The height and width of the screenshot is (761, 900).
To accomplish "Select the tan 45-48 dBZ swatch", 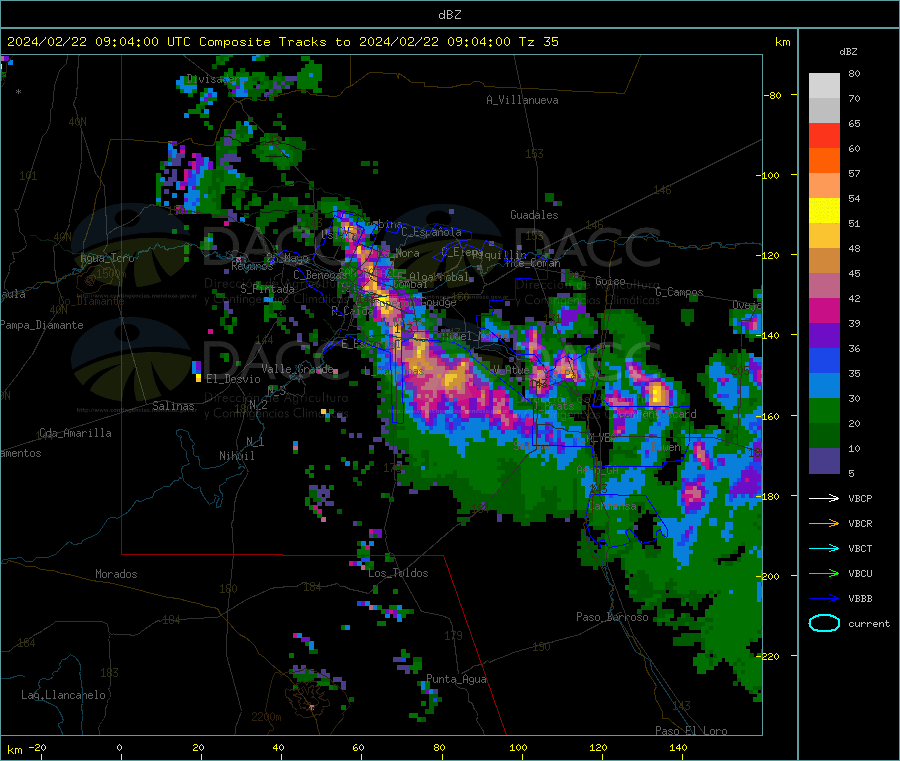I will [x=824, y=261].
